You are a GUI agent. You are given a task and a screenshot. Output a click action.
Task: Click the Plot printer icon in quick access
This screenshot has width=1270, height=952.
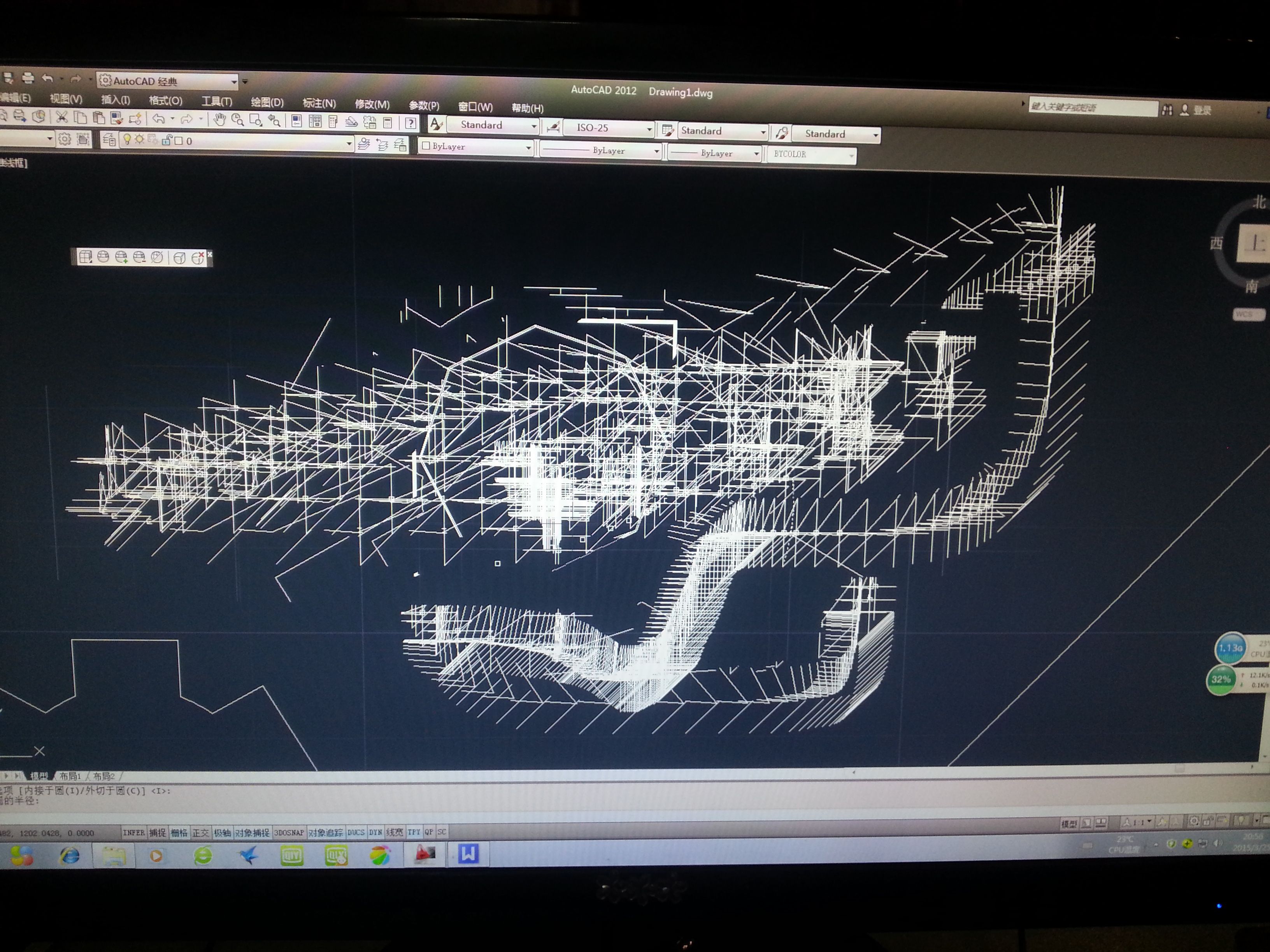pos(28,77)
